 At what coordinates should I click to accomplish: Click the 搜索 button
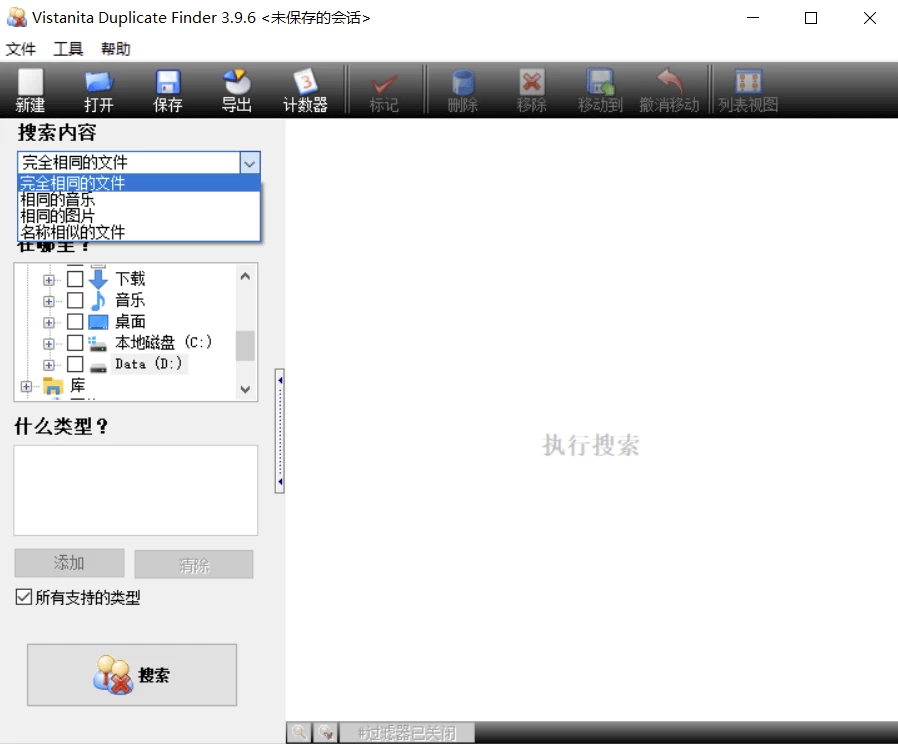tap(132, 675)
